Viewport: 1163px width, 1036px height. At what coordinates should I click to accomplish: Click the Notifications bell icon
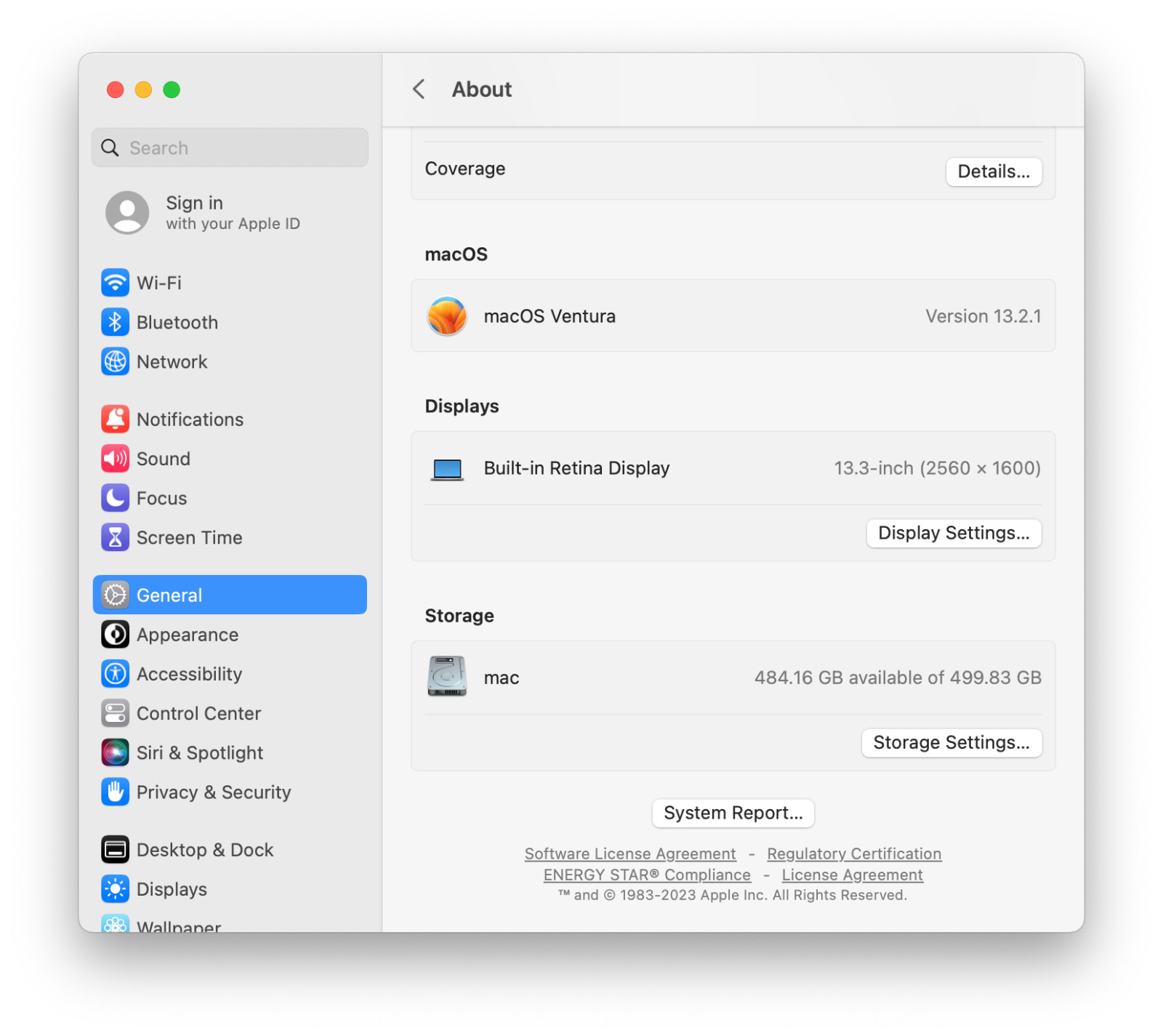(115, 419)
